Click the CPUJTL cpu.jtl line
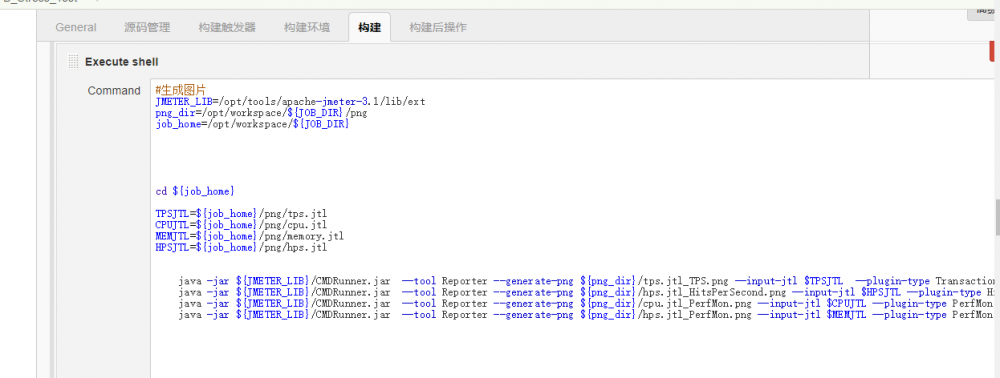Screen dimensions: 1000x378 pos(241,224)
